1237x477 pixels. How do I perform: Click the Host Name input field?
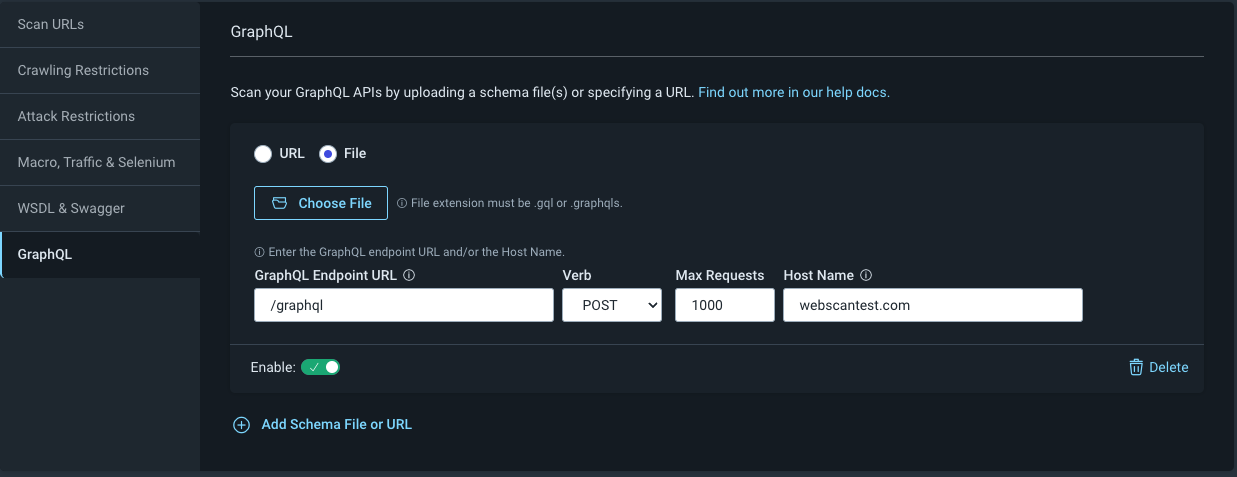(933, 306)
